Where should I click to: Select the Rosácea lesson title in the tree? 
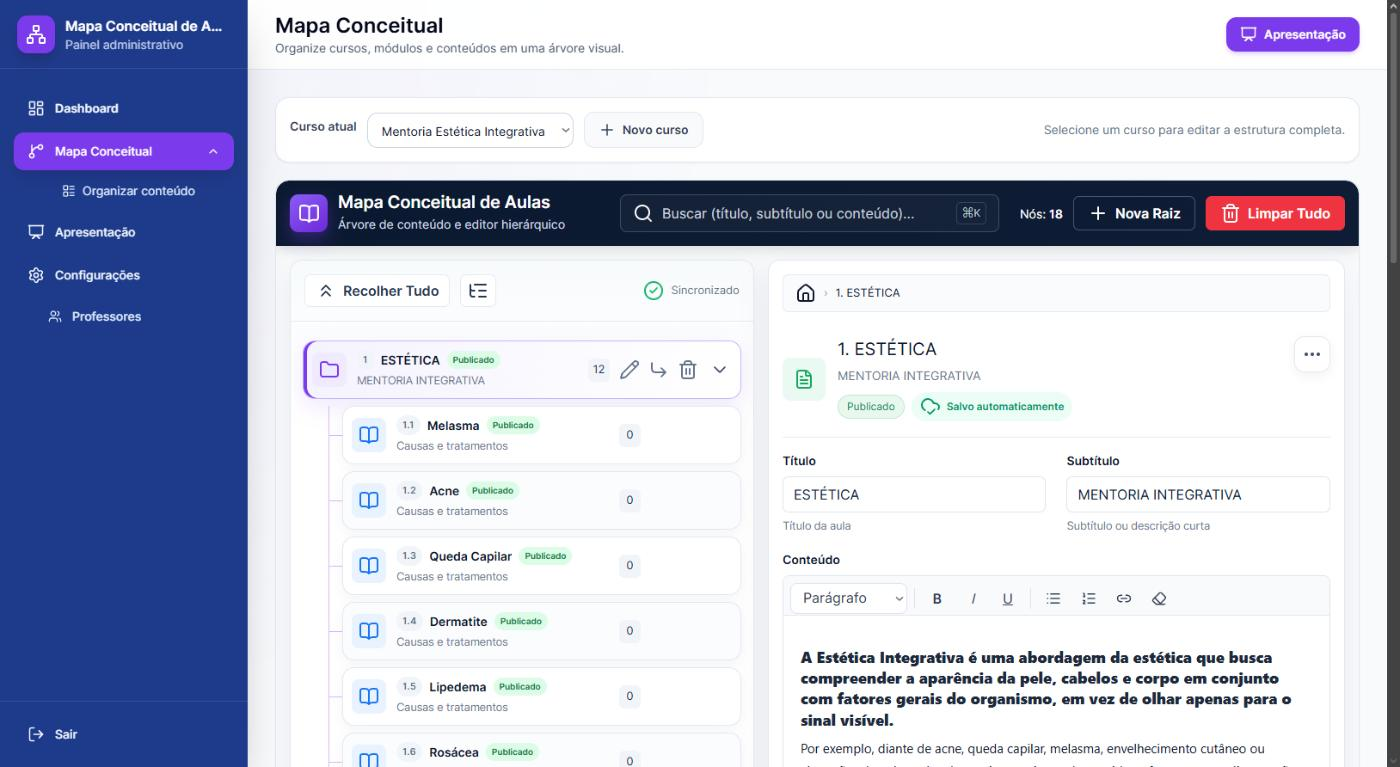(454, 752)
